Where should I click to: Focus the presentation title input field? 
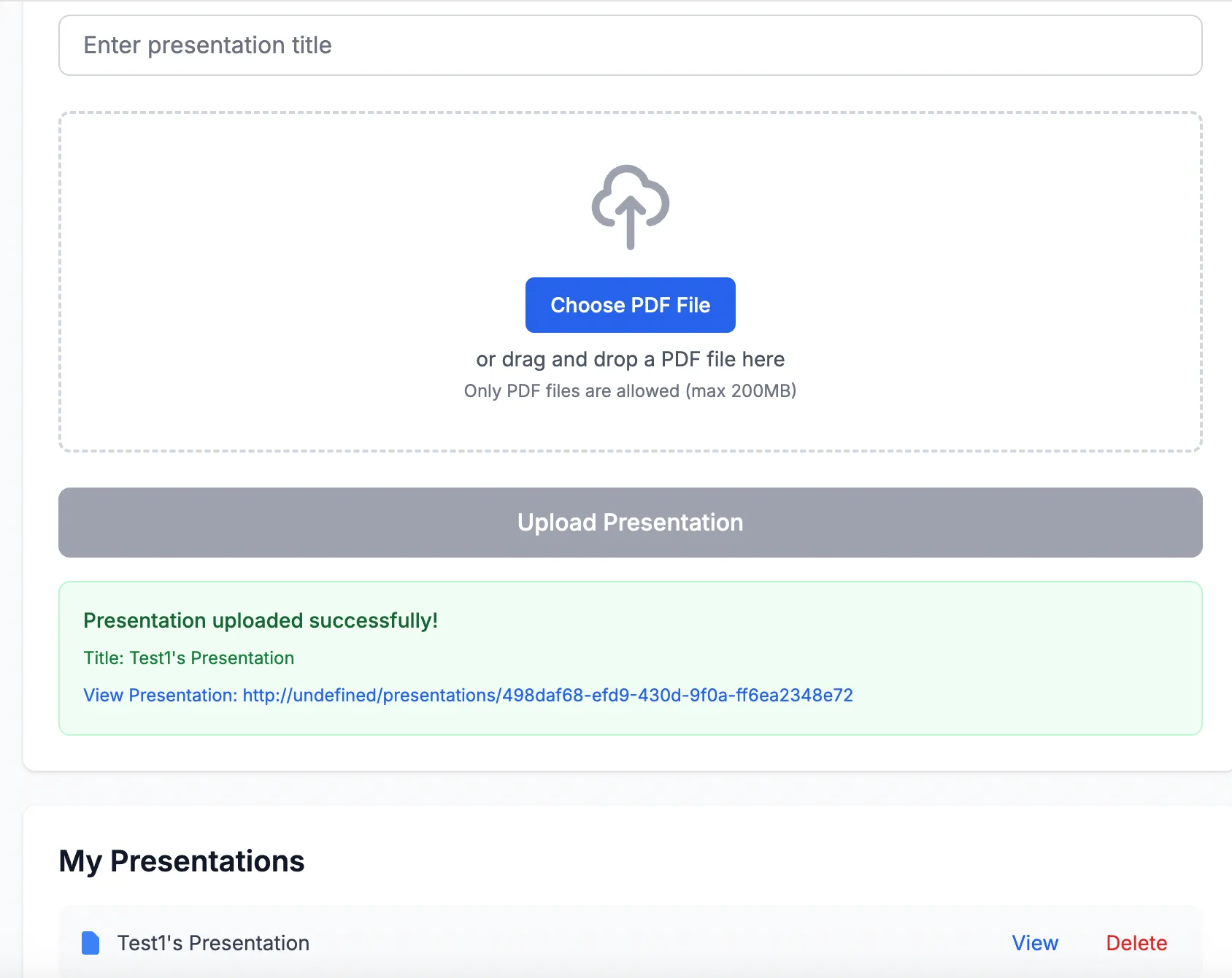[630, 45]
